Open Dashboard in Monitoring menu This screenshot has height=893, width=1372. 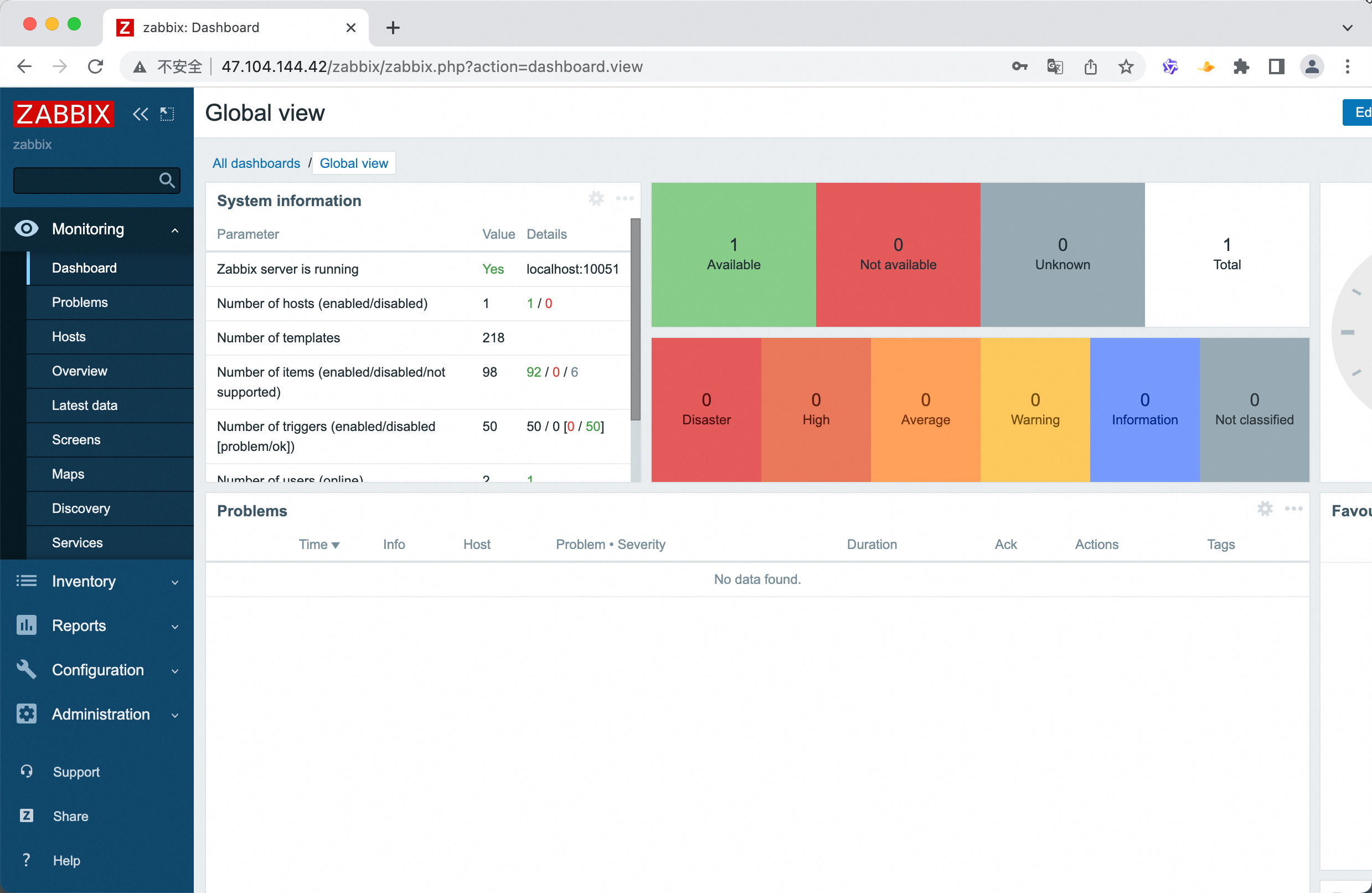pos(110,268)
